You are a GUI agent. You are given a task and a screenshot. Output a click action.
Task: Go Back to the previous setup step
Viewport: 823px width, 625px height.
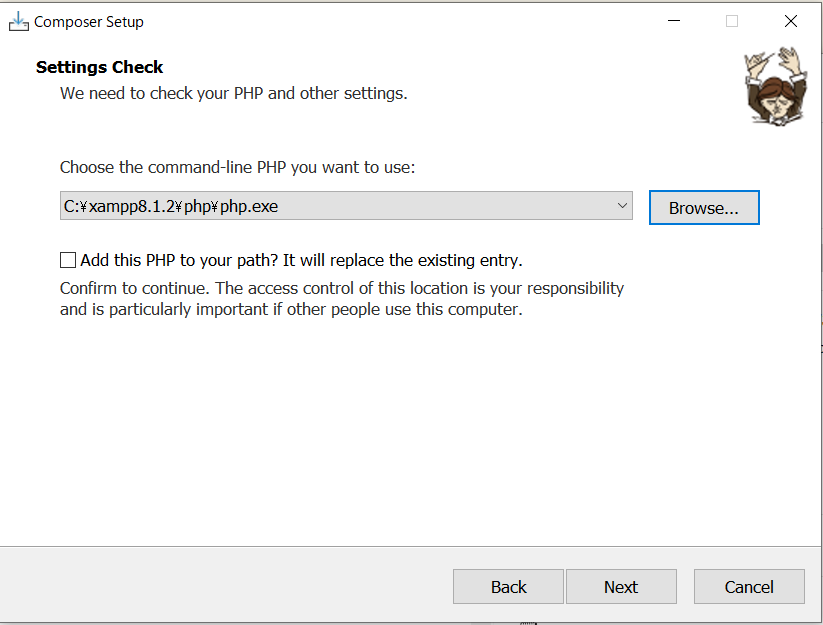508,587
